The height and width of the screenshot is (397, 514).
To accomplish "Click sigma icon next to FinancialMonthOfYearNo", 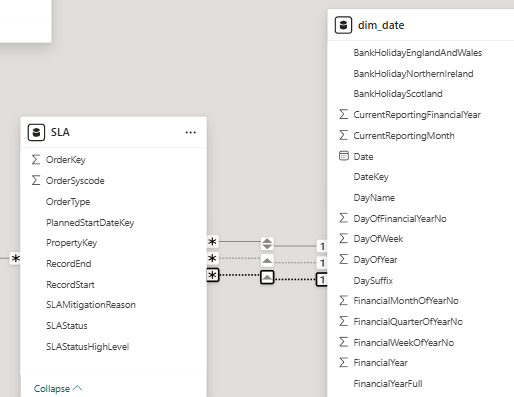I will click(344, 300).
